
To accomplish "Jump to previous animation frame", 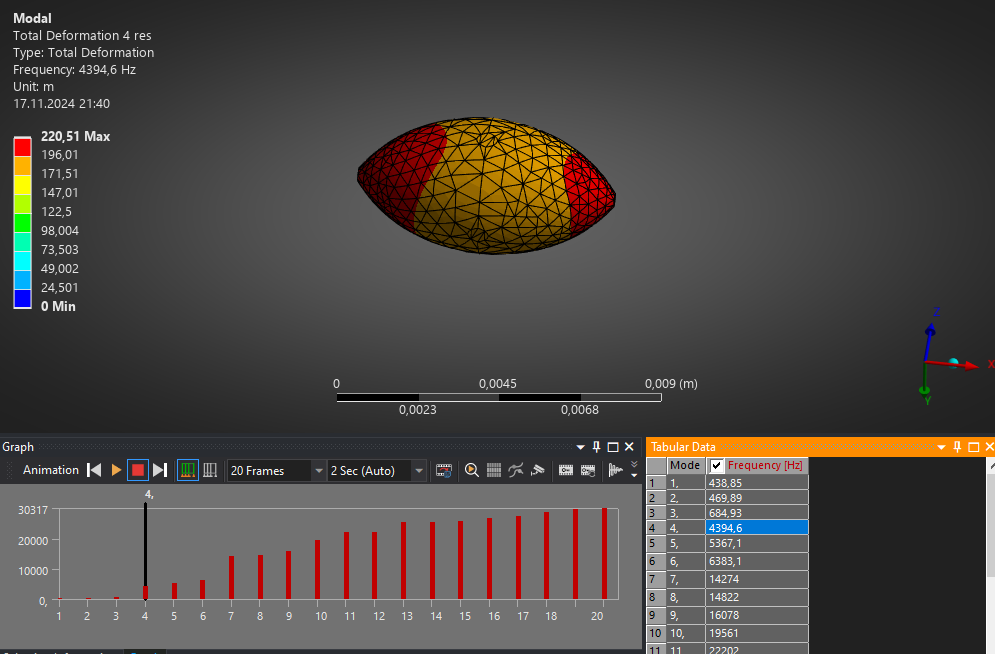I will pos(94,470).
